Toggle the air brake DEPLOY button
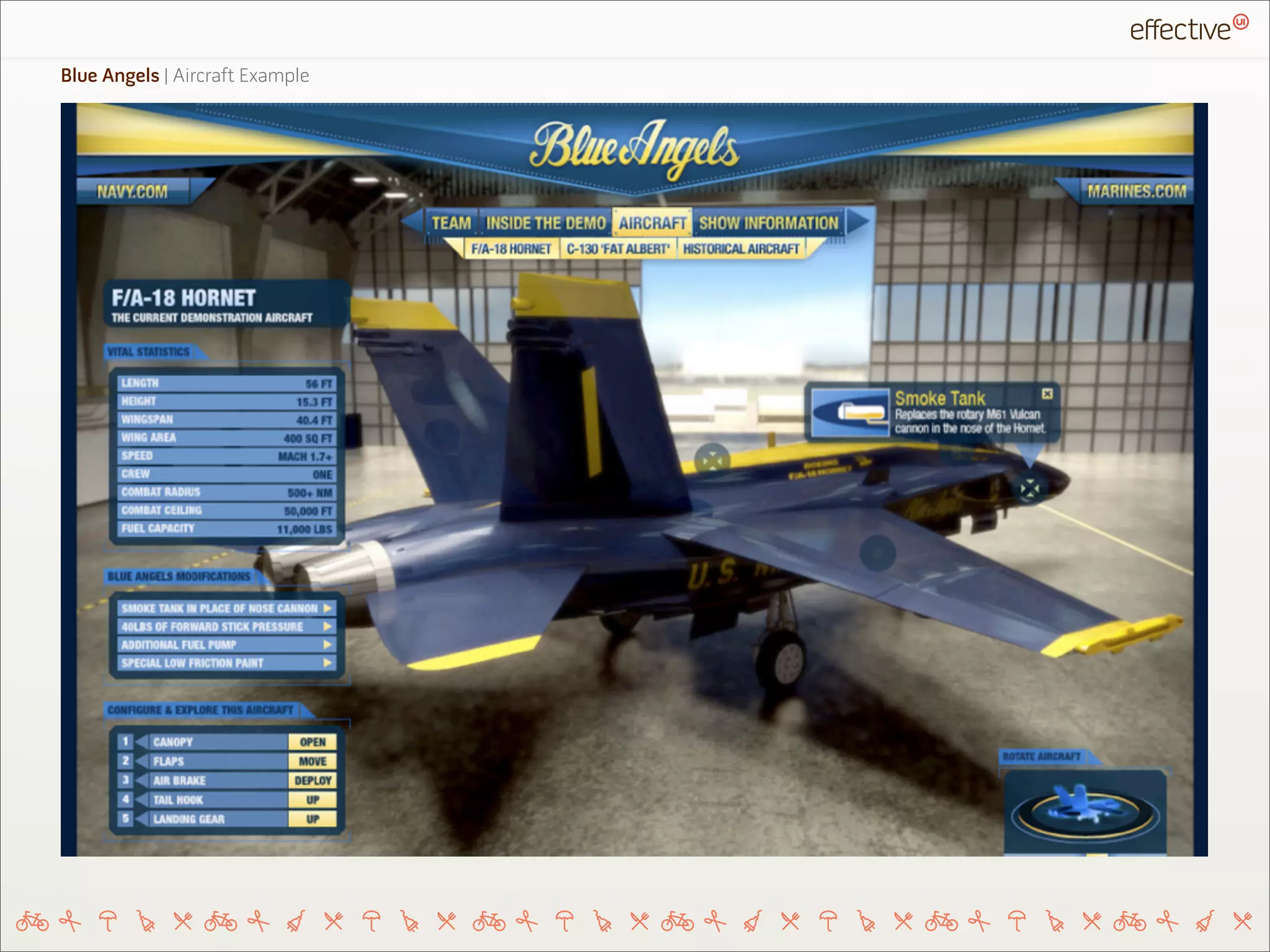This screenshot has height=952, width=1270. click(x=313, y=780)
